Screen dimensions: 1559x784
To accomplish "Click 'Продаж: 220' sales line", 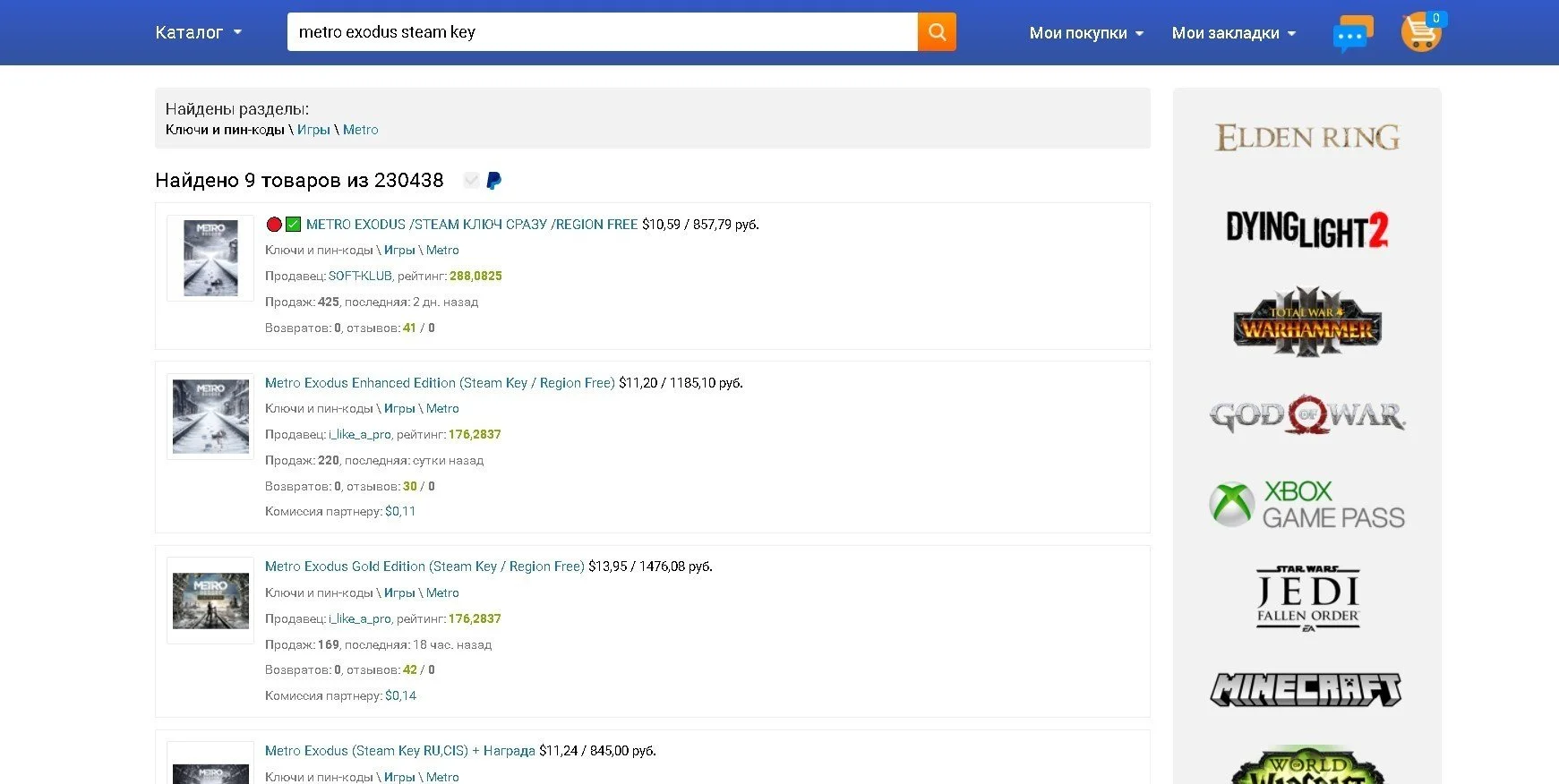I will pyautogui.click(x=374, y=461).
